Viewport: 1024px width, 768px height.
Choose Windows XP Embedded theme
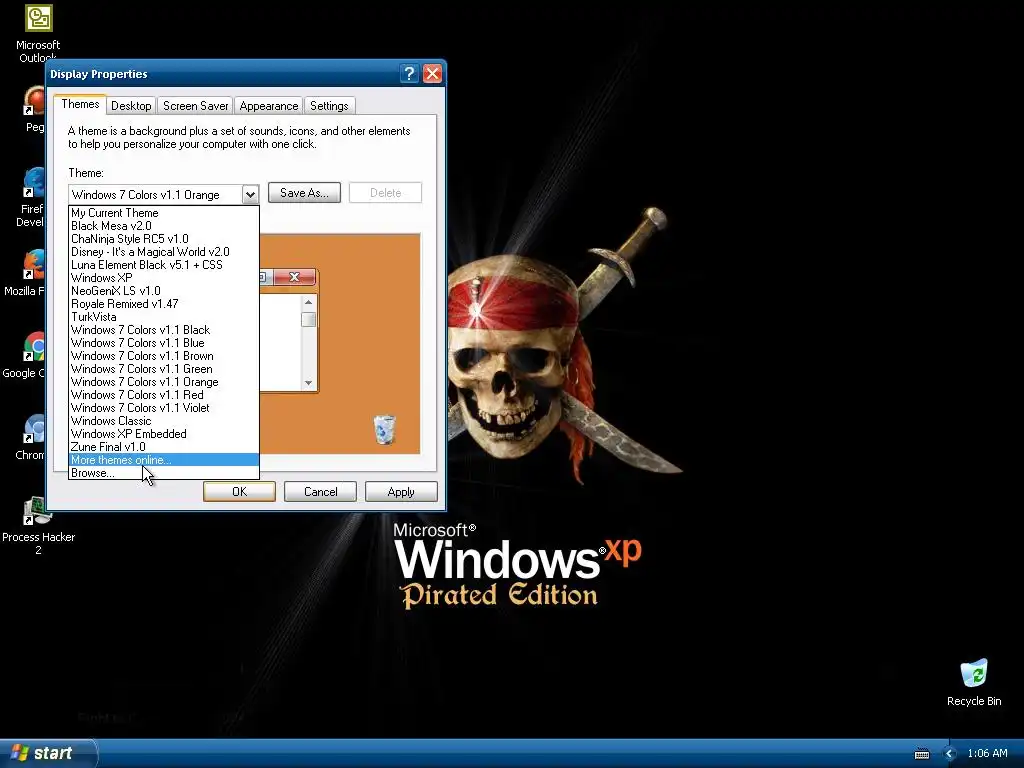(164, 434)
